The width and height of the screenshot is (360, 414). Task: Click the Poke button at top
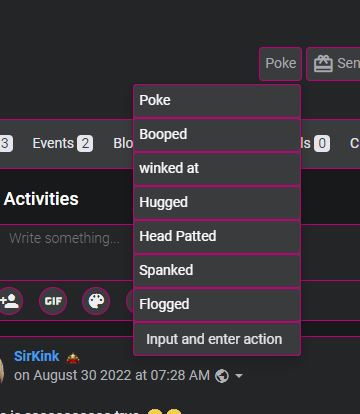(x=280, y=64)
